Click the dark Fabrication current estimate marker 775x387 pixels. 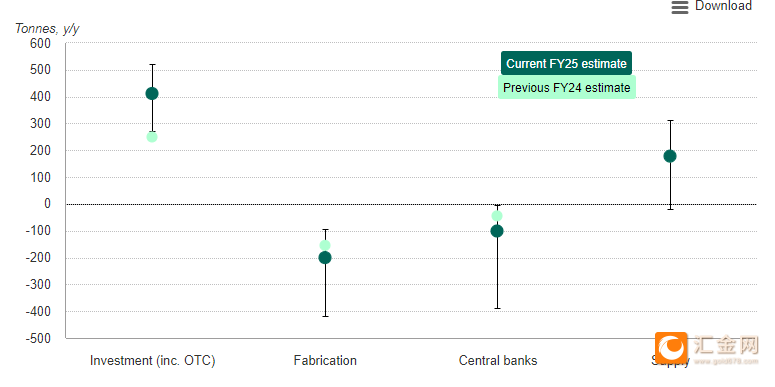(325, 258)
